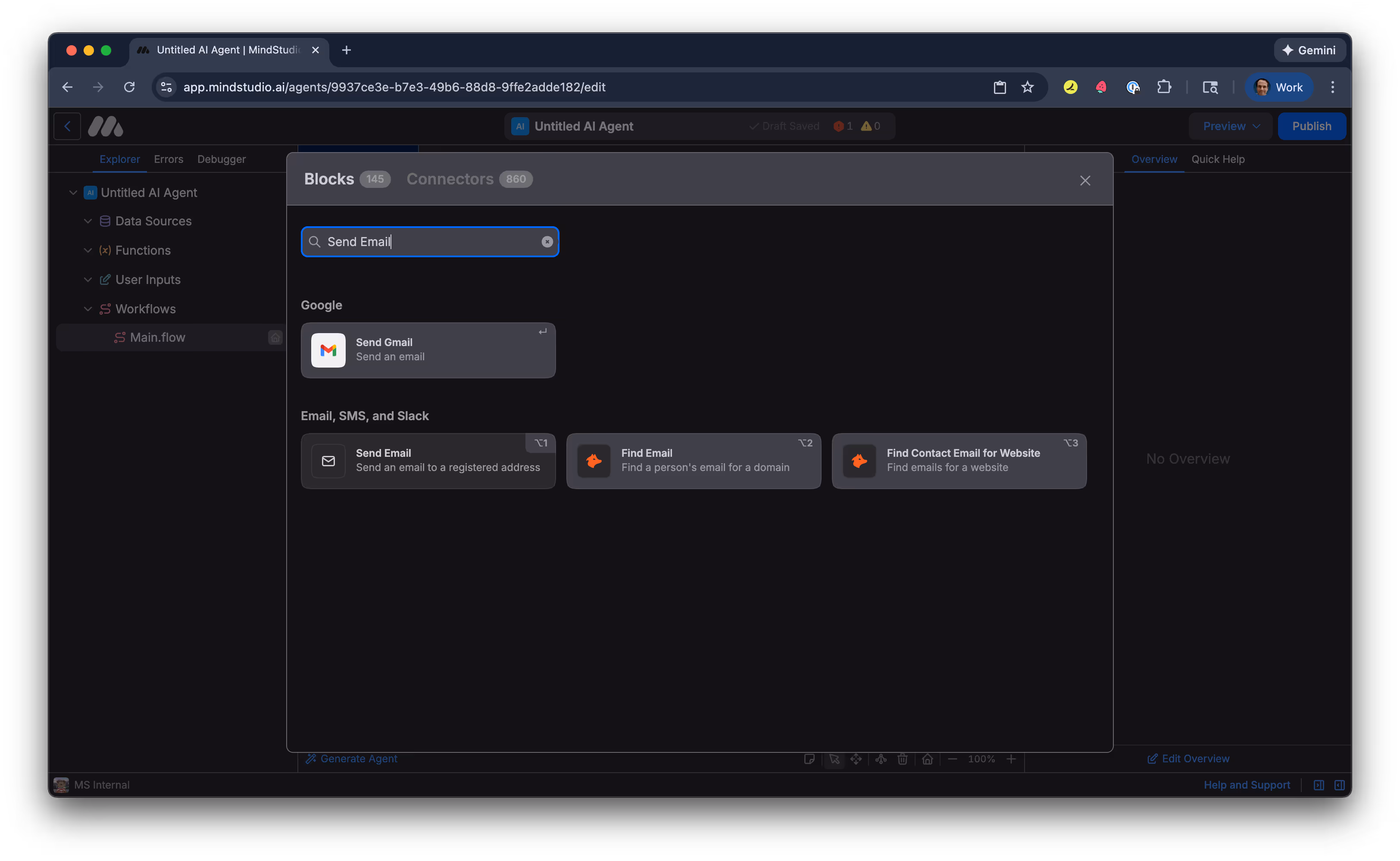Expand the right sidebar with the panel toggle
The image size is (1400, 861).
(x=1340, y=785)
